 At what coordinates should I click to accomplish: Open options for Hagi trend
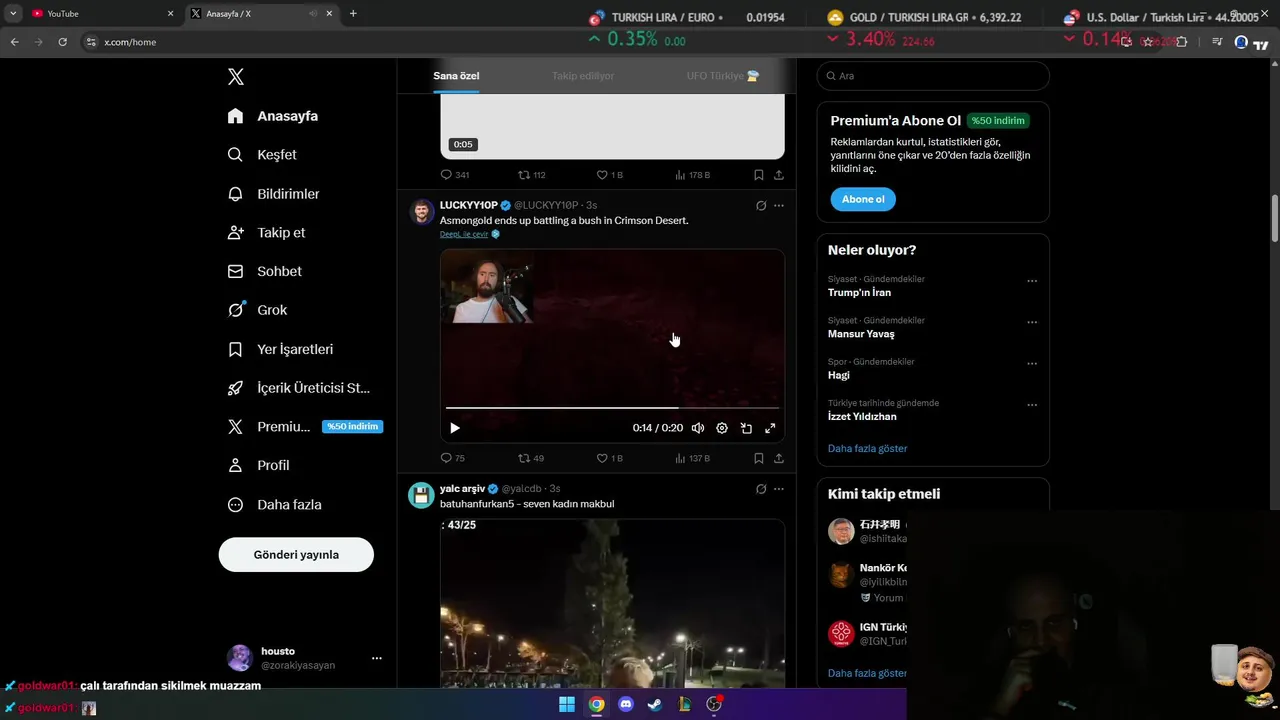1032,364
